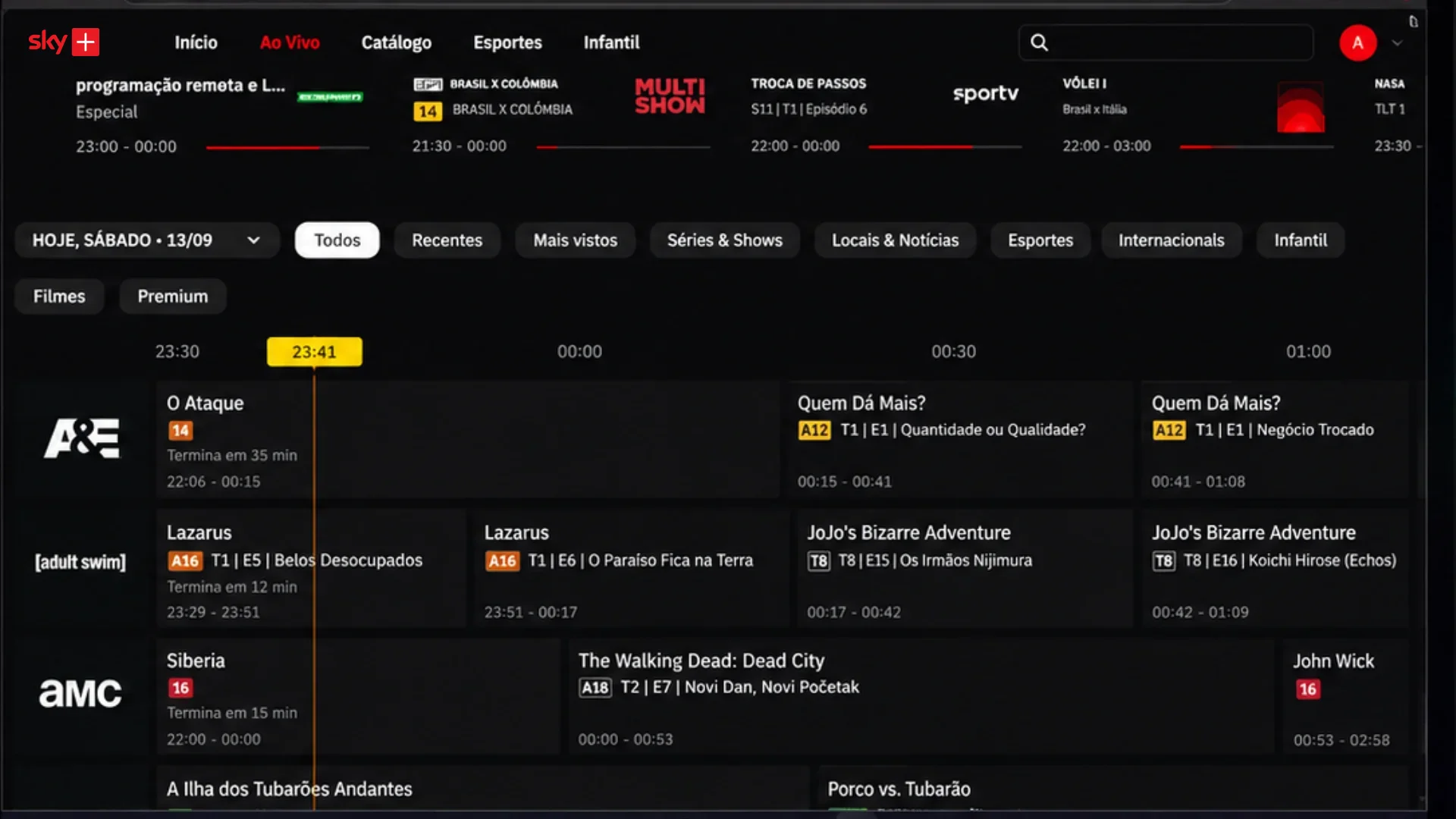Select the A&E channel logo

pos(81,438)
